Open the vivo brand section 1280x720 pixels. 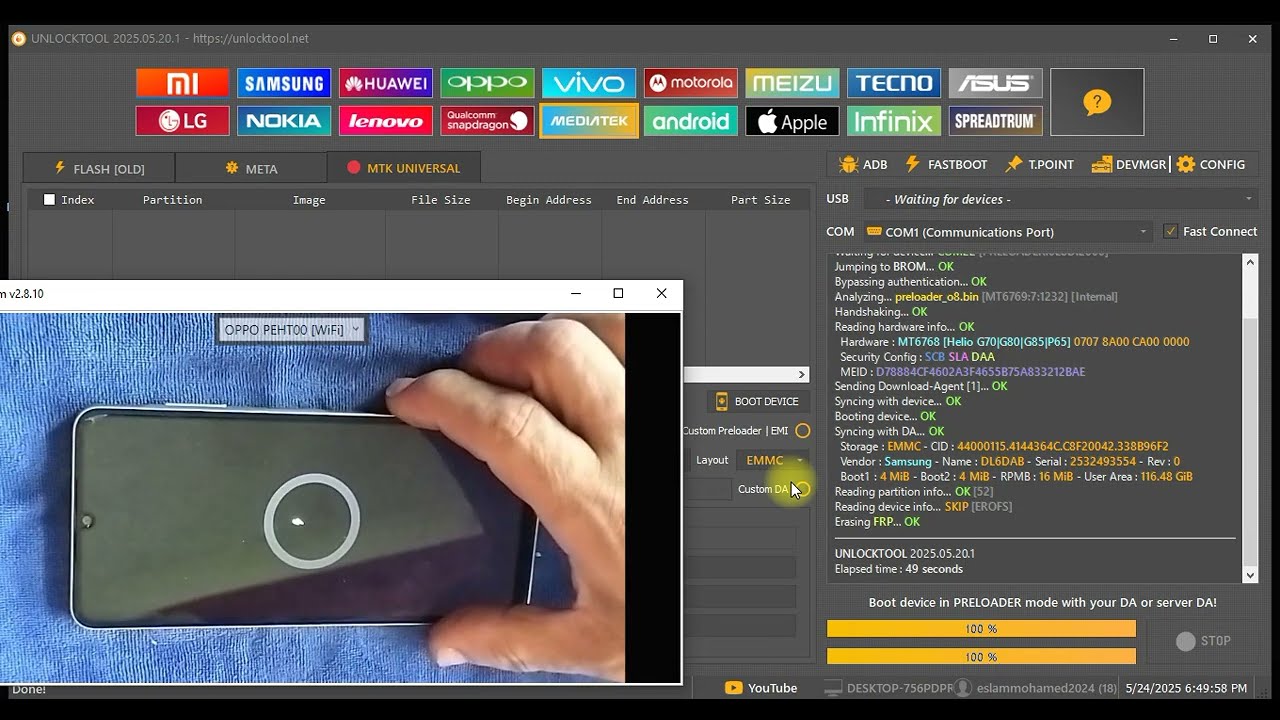click(x=589, y=83)
